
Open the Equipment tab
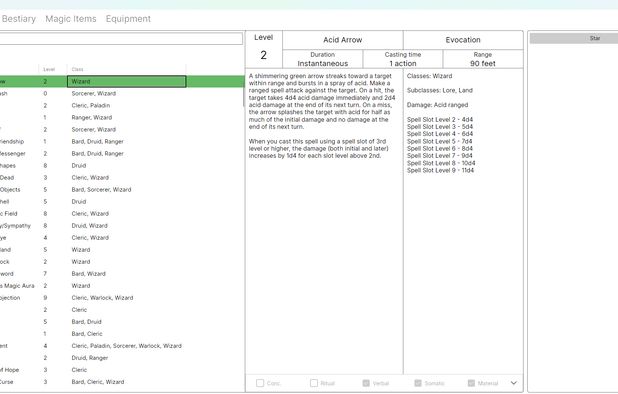click(x=128, y=19)
